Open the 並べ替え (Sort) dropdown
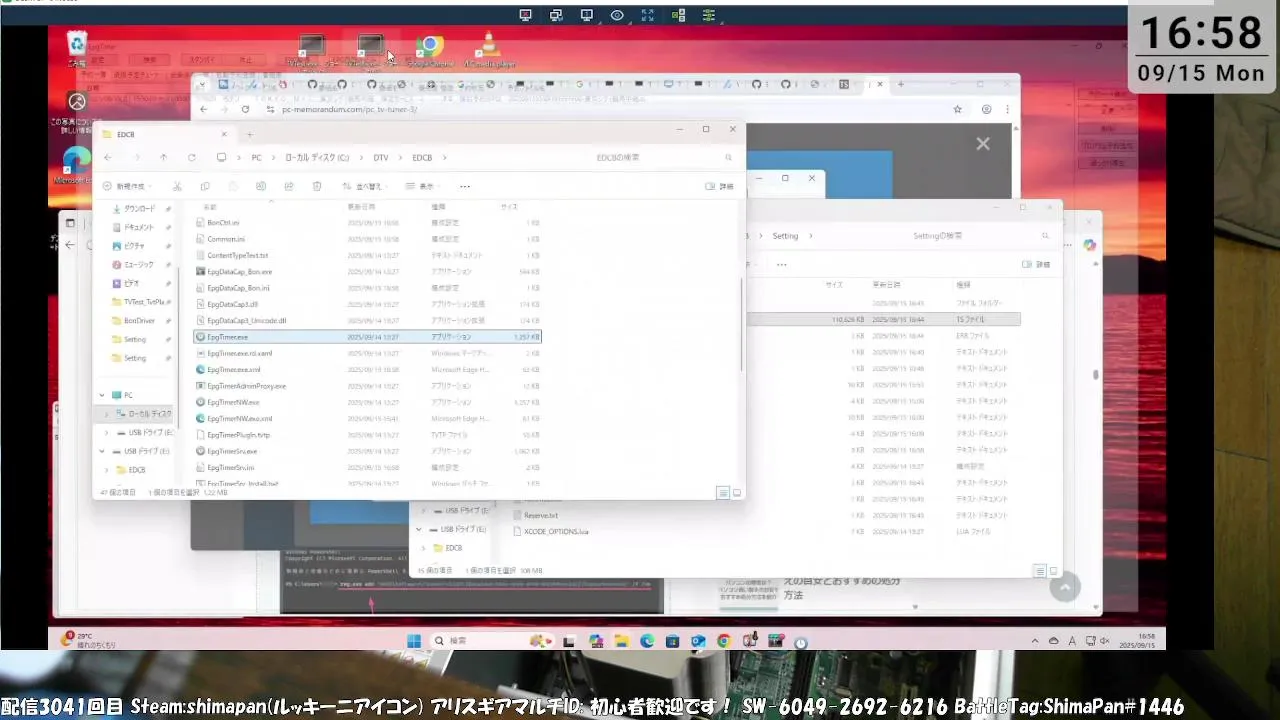1280x720 pixels. [363, 186]
